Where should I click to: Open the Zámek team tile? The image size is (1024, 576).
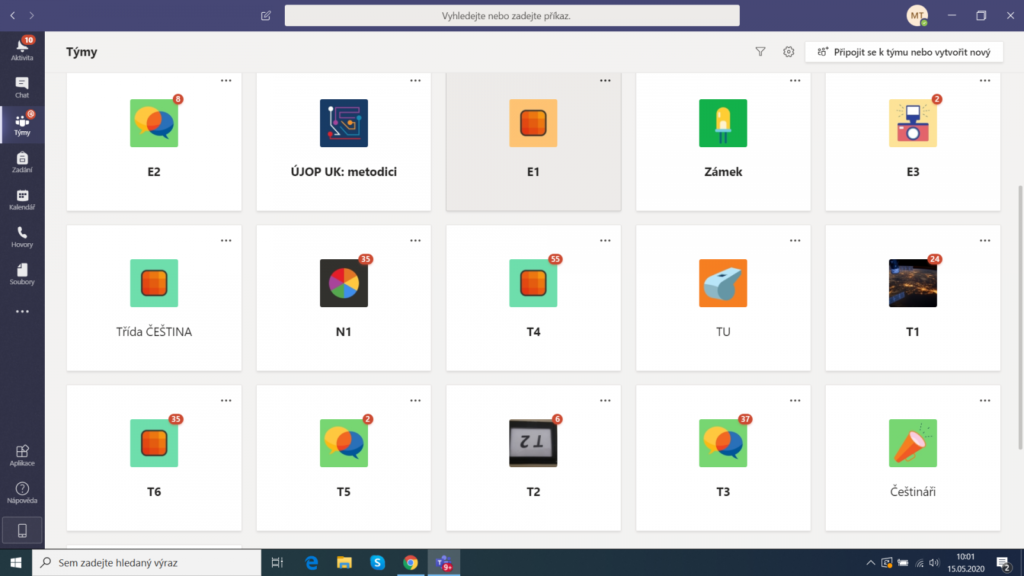point(723,142)
